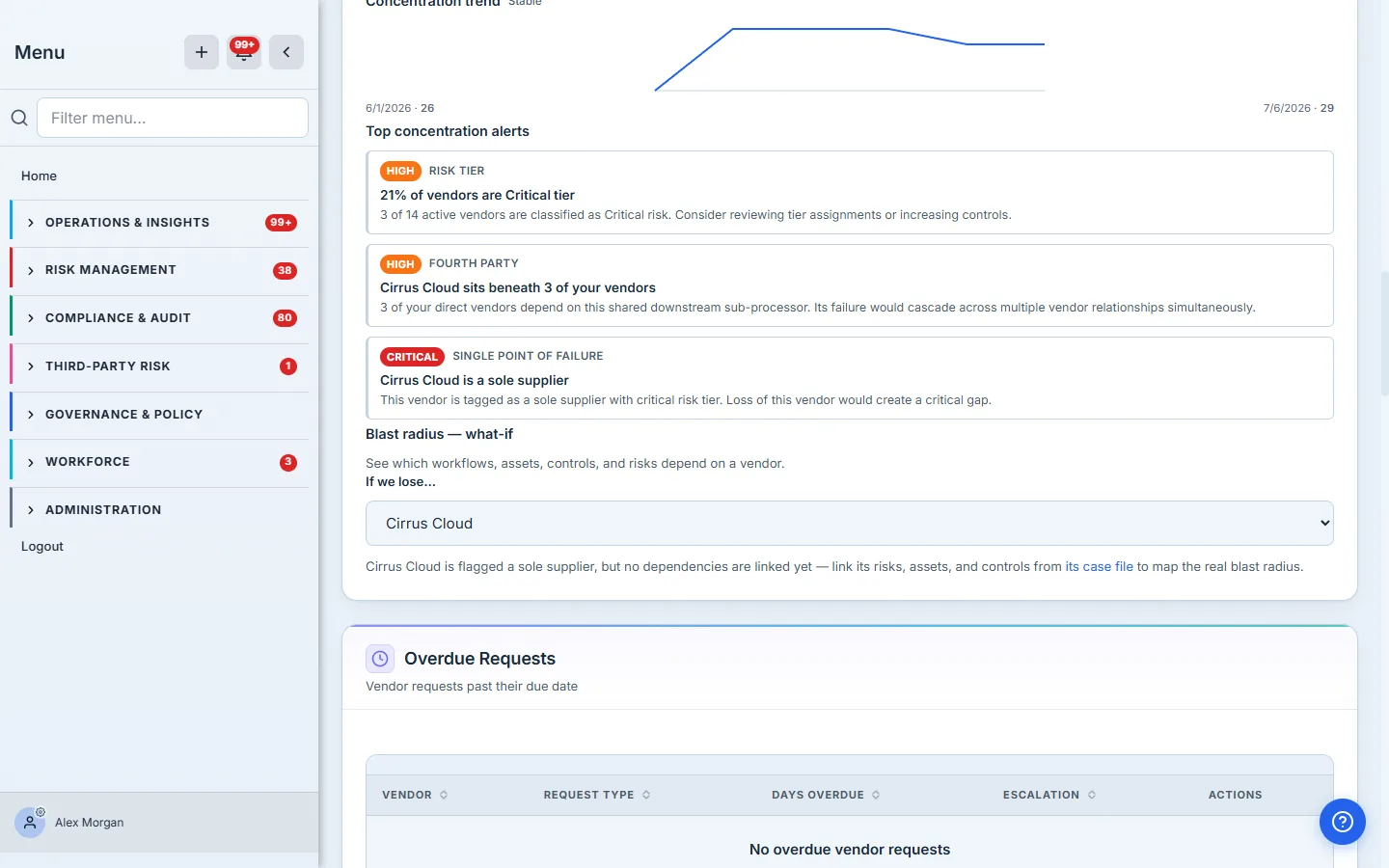Image resolution: width=1389 pixels, height=868 pixels.
Task: Click the clock icon next to Overdue Requests
Action: 380,659
